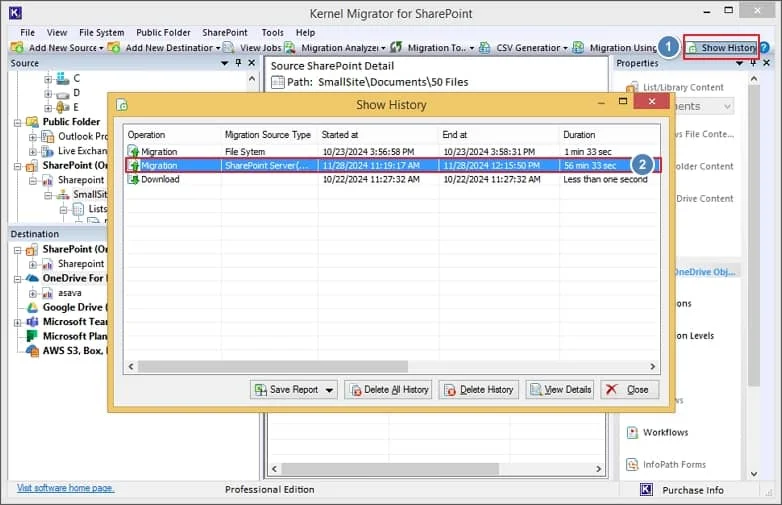Viewport: 782px width, 505px height.
Task: Open the Public Folder menu
Action: pyautogui.click(x=164, y=32)
